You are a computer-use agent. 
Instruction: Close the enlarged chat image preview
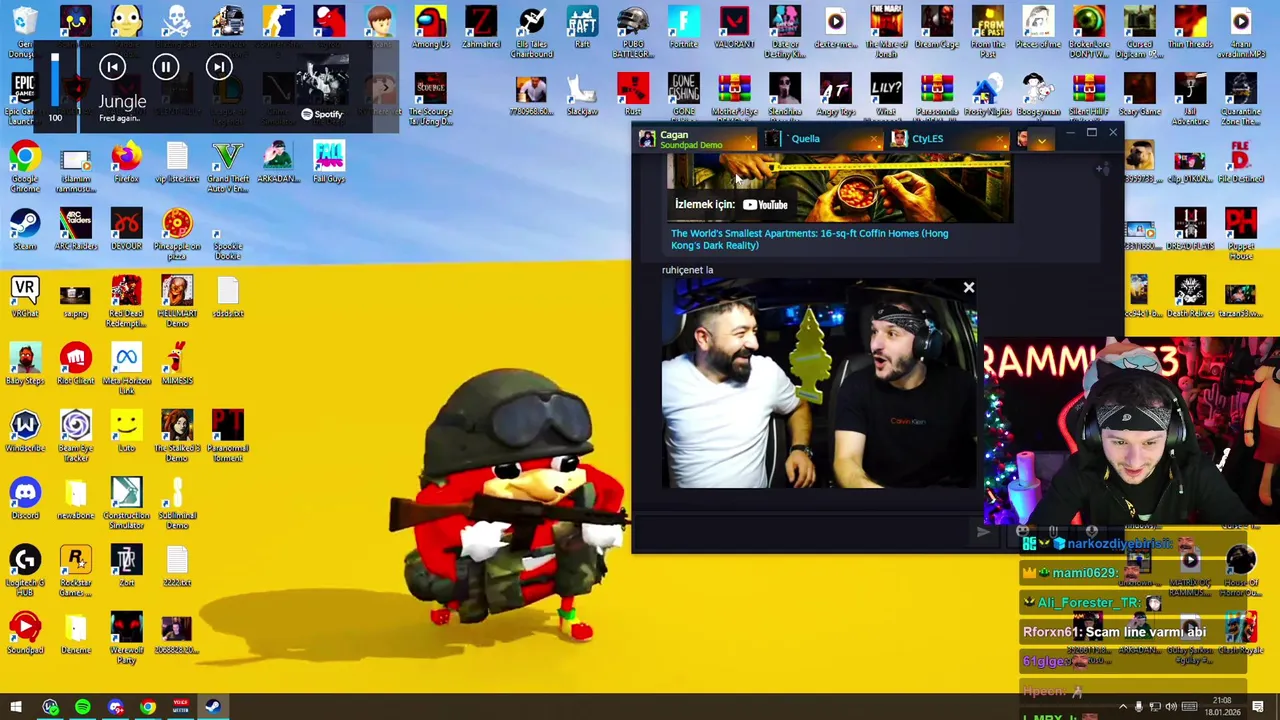pos(968,288)
